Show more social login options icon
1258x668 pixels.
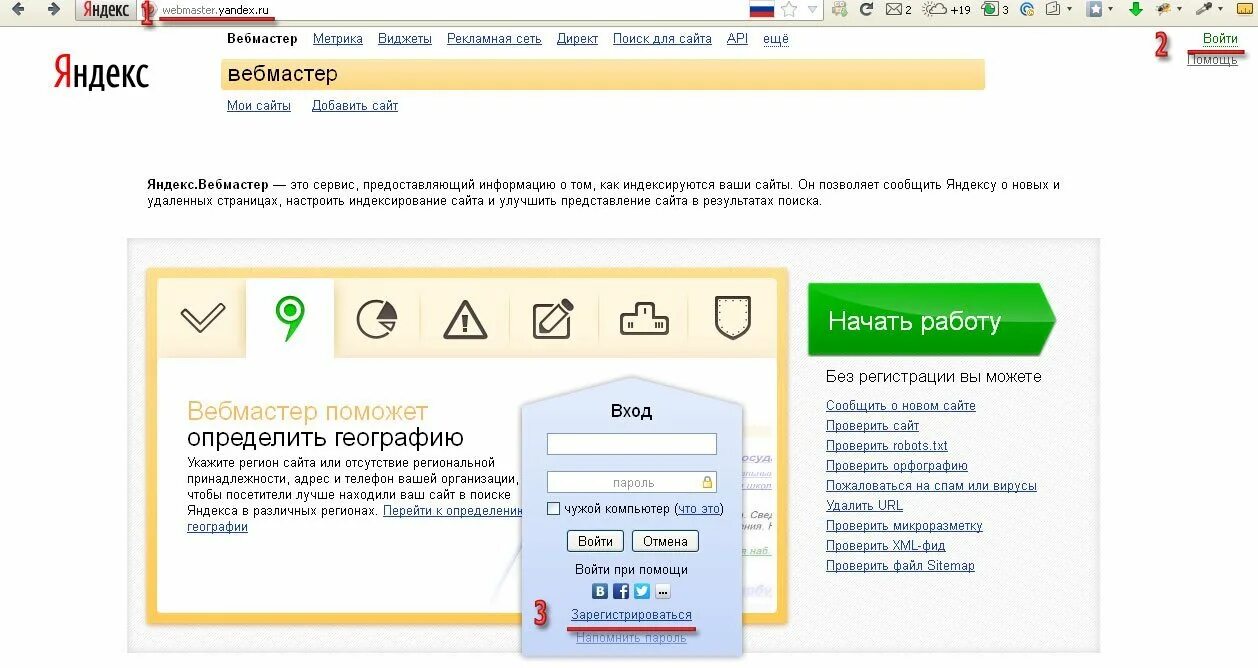662,591
